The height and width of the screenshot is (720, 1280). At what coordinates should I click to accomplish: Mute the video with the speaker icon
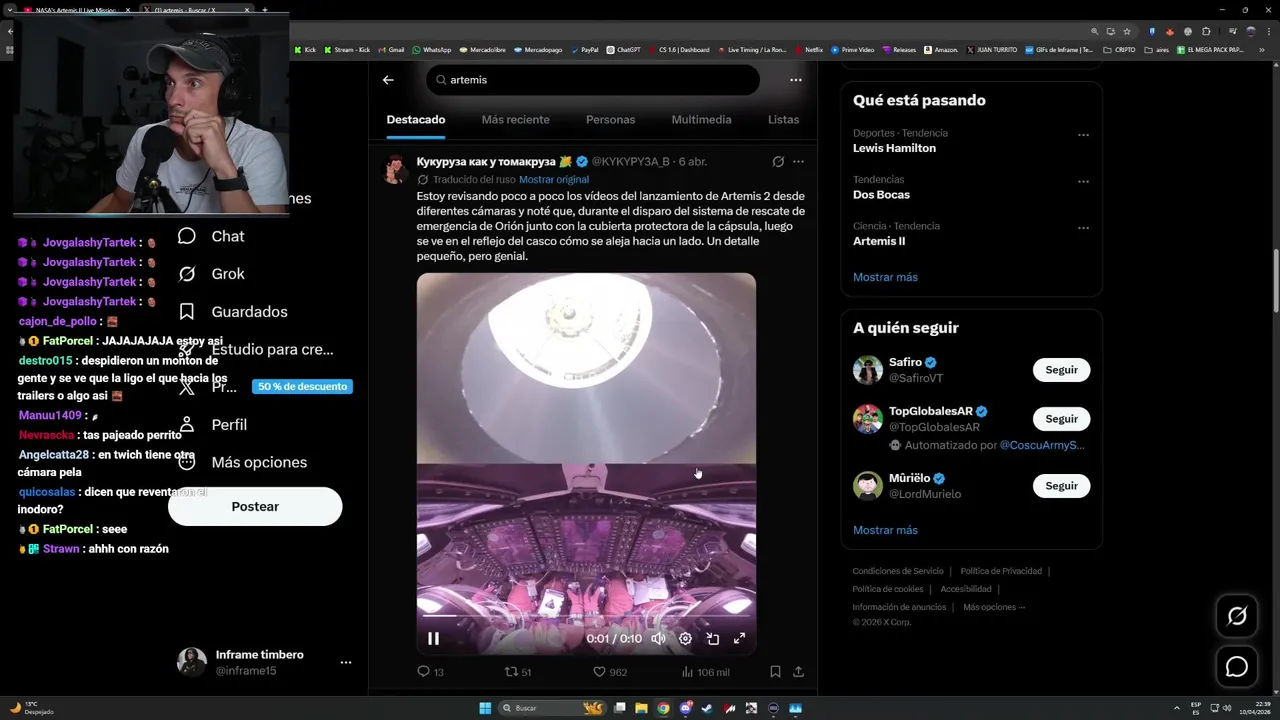(x=658, y=638)
